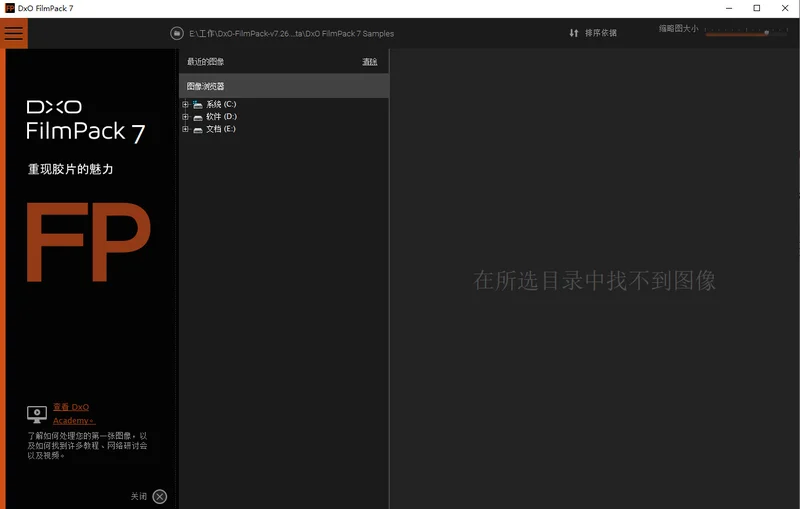The image size is (800, 509).
Task: Open the 查看 DxO Academy link
Action: [73, 414]
